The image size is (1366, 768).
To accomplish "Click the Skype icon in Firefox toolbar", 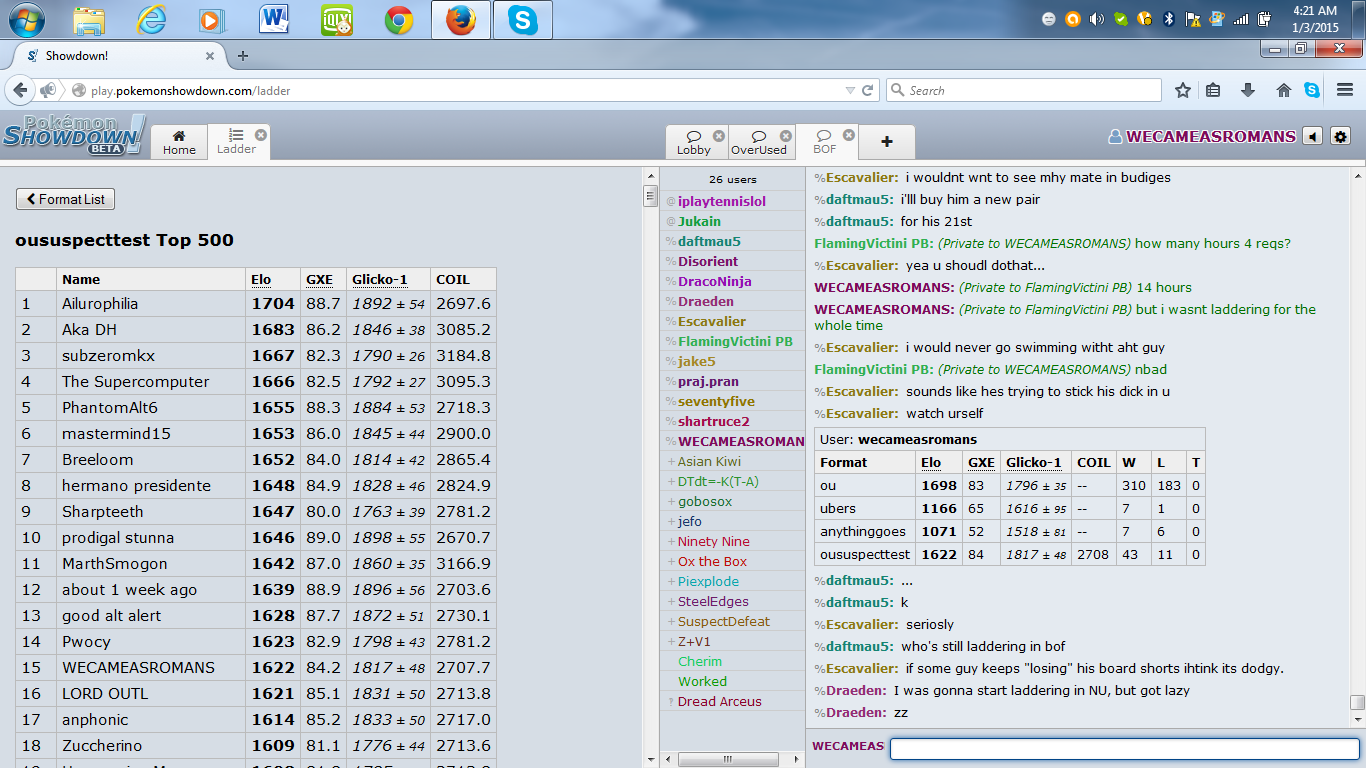I will coord(1312,90).
